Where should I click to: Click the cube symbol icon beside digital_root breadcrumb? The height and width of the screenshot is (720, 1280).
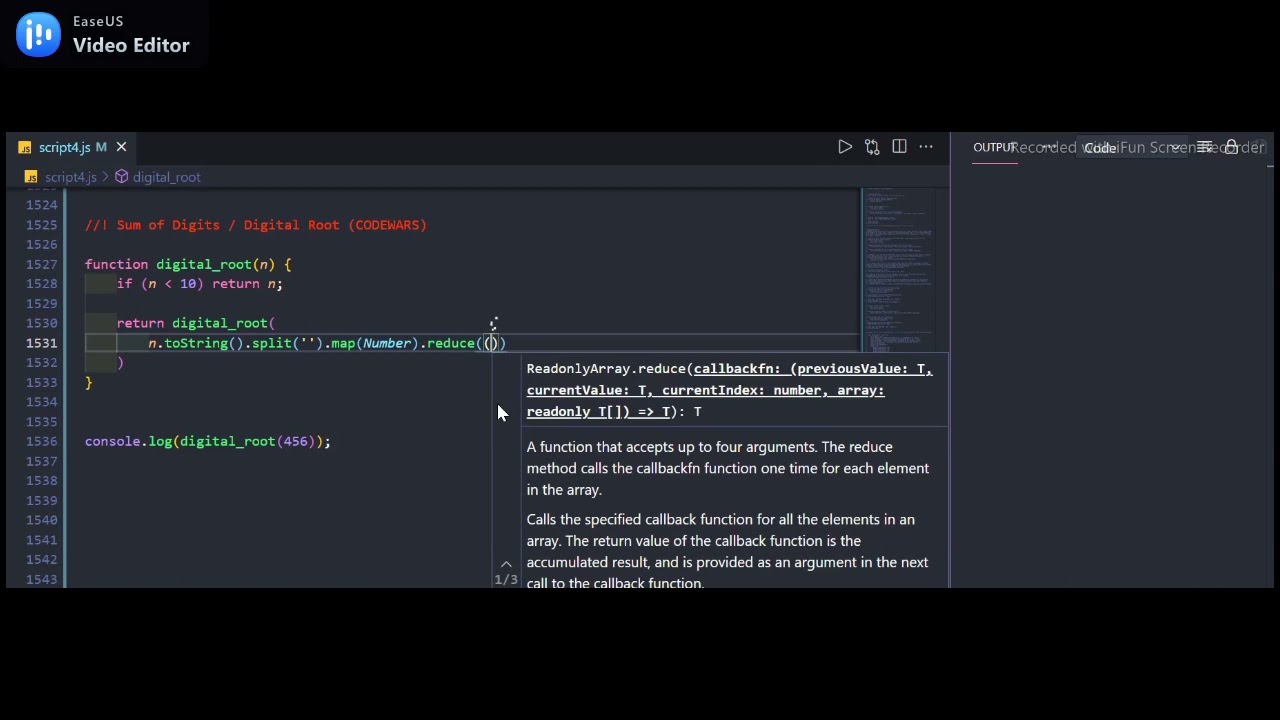point(121,177)
